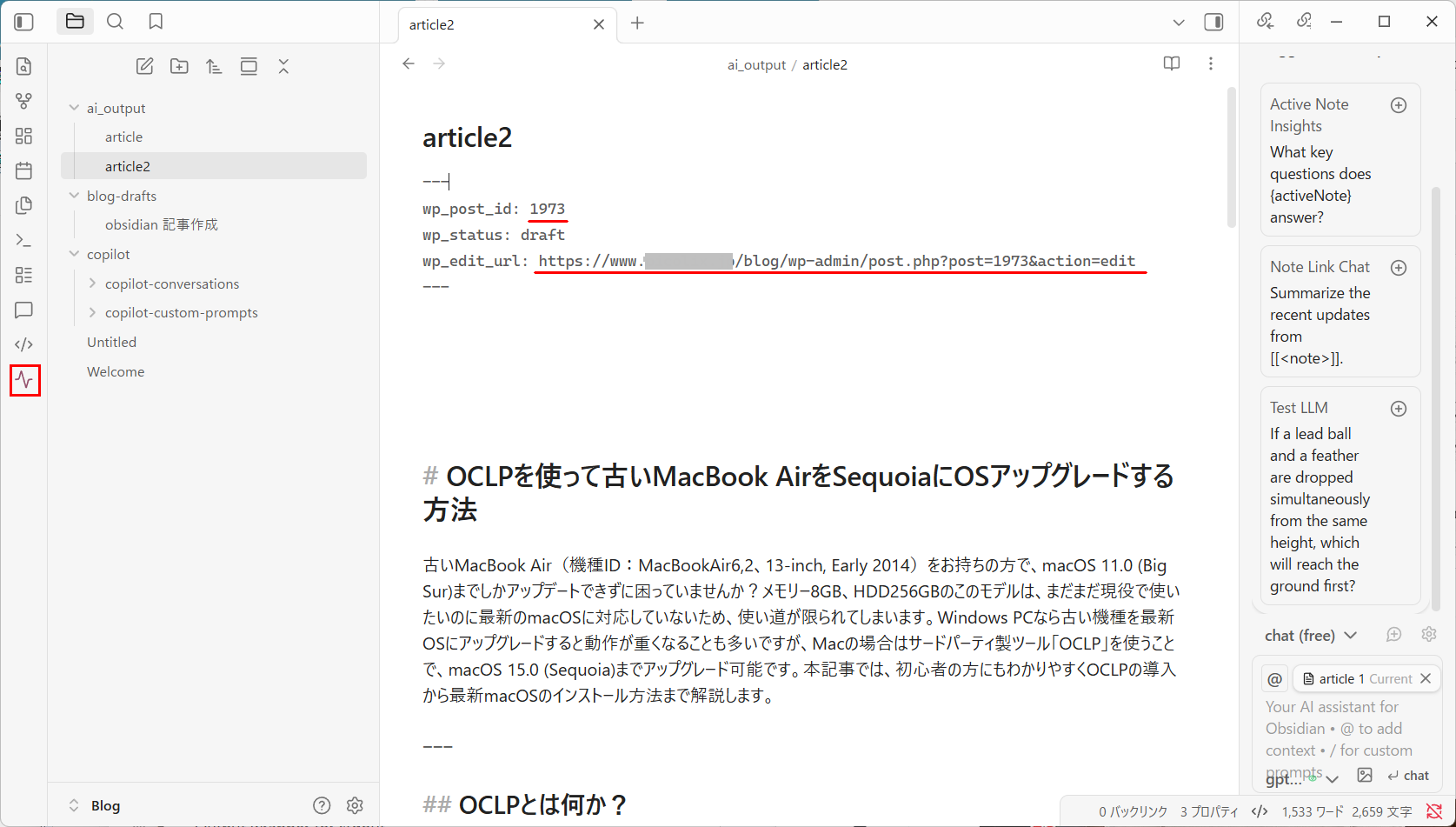Collapse the ai_output folder
The width and height of the screenshot is (1456, 827).
pos(74,108)
